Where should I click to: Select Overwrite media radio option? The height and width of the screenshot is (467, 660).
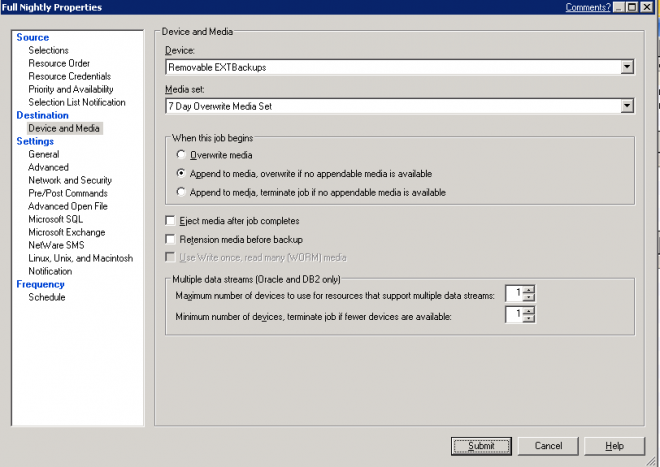click(181, 155)
